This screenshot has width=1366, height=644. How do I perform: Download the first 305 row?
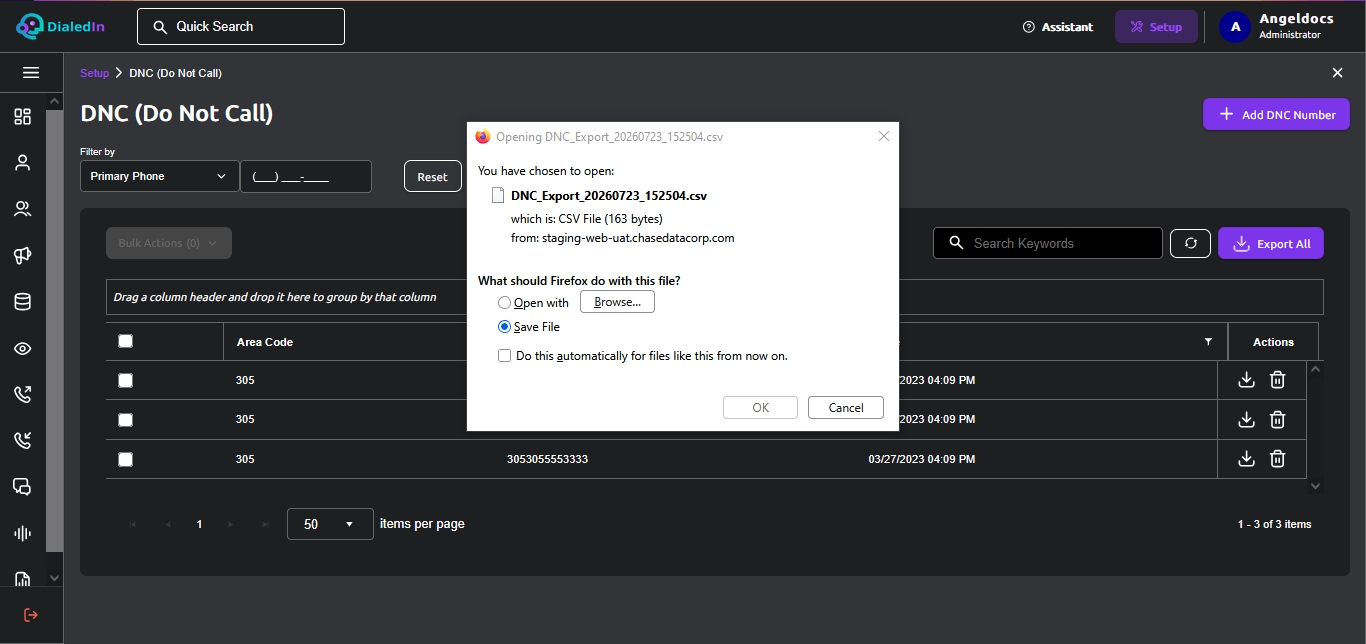pyautogui.click(x=1246, y=380)
